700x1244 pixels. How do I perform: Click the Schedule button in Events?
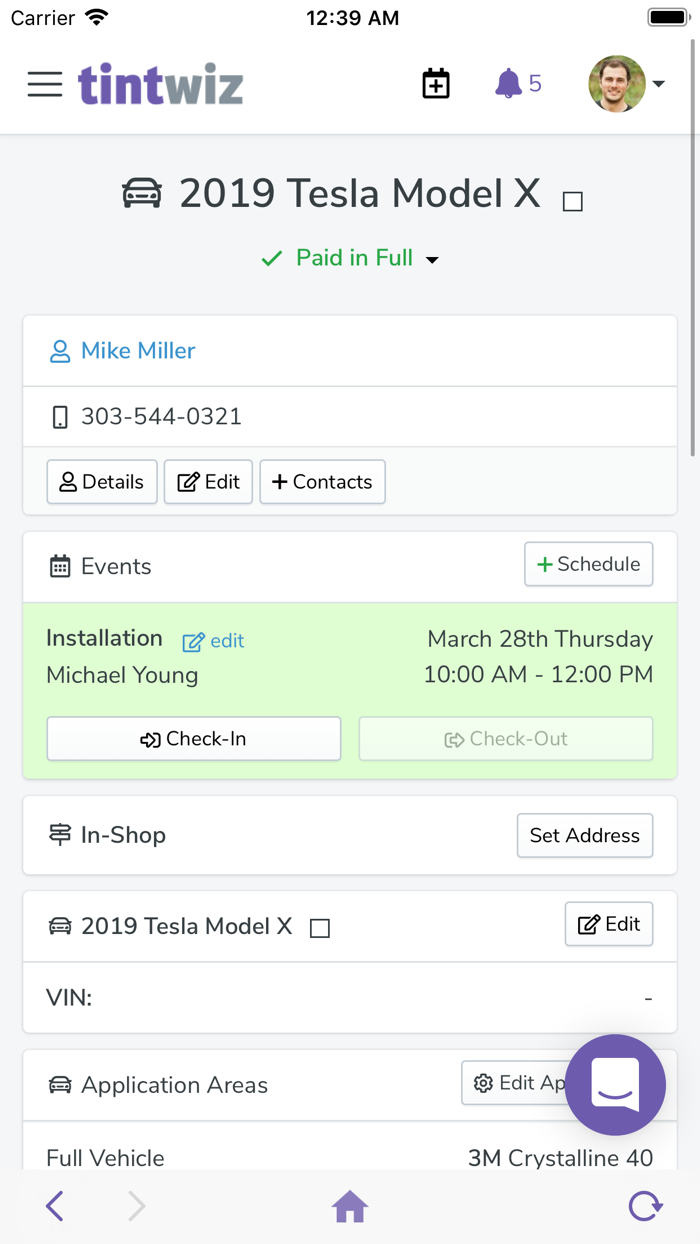[x=588, y=564]
